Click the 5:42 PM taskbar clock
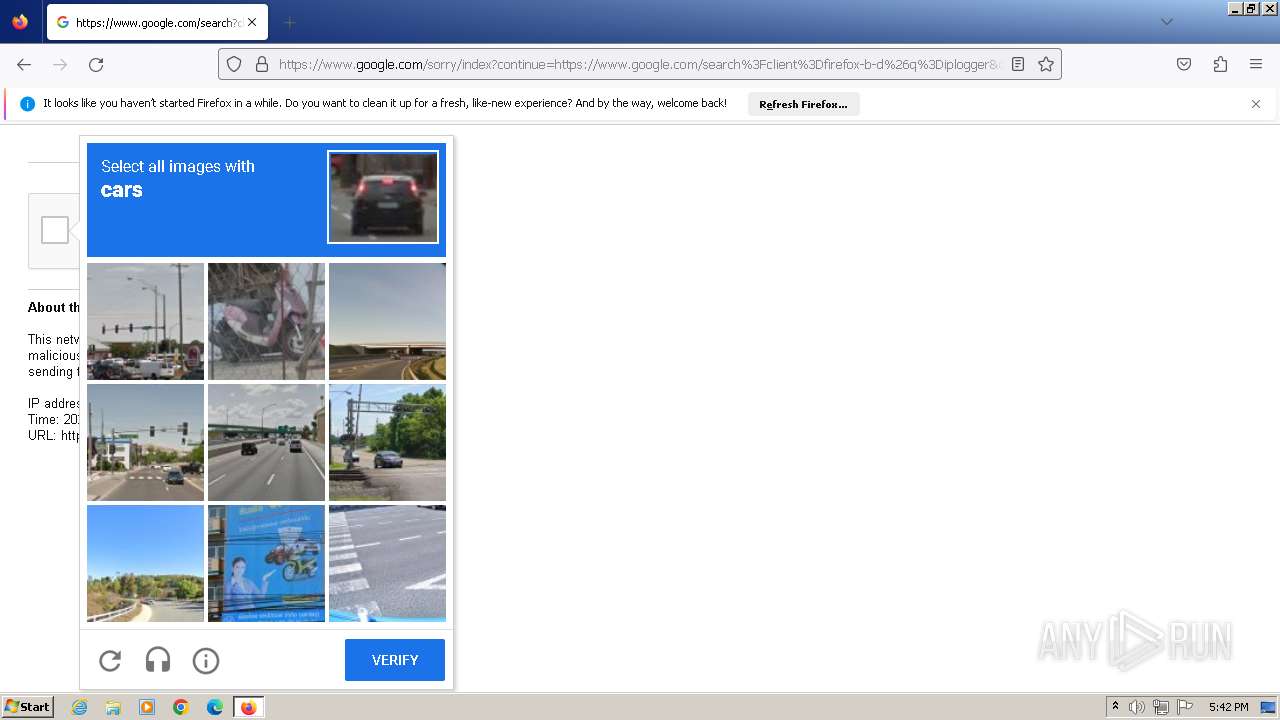Viewport: 1280px width, 720px height. [1228, 707]
